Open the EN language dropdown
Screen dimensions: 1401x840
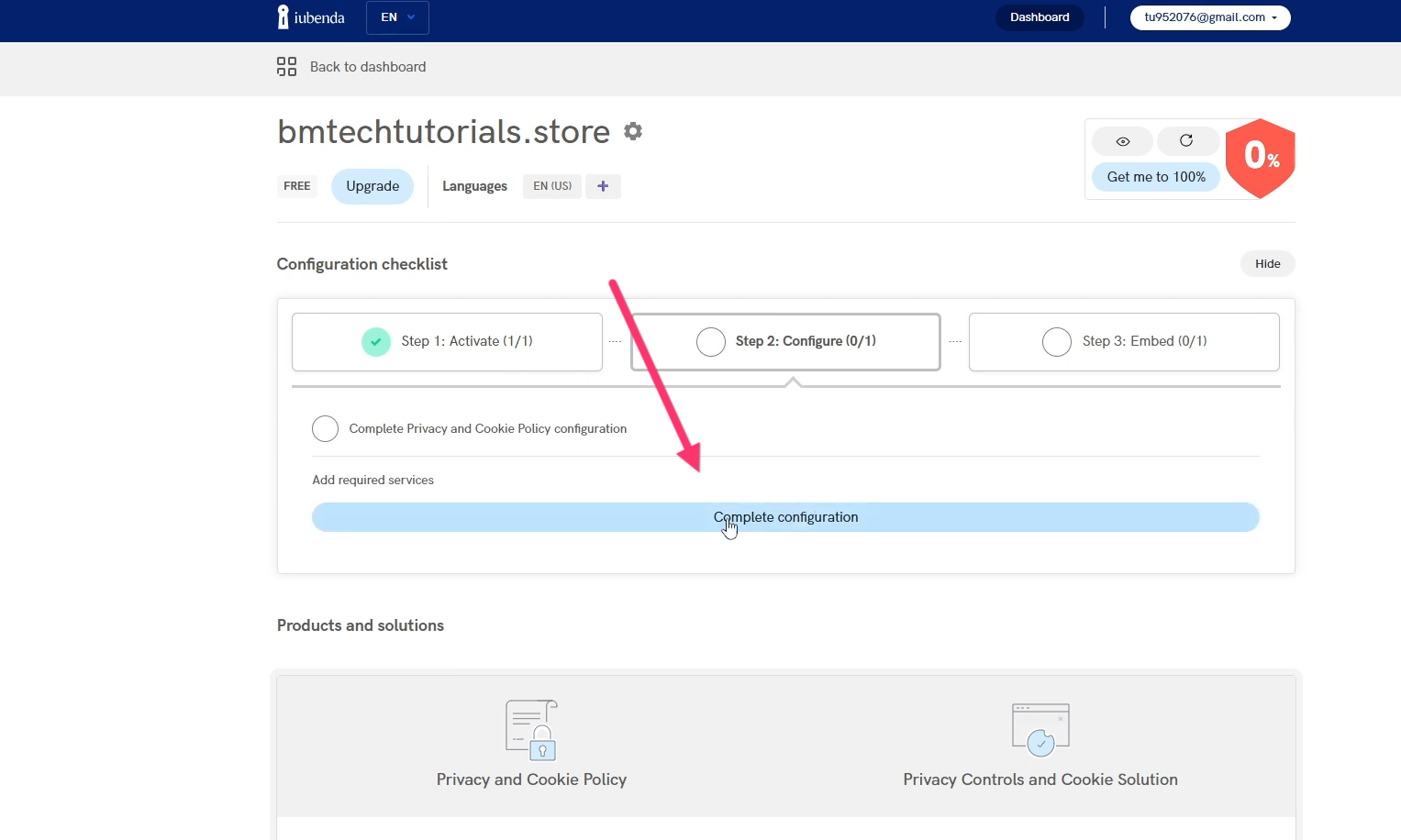click(x=397, y=17)
